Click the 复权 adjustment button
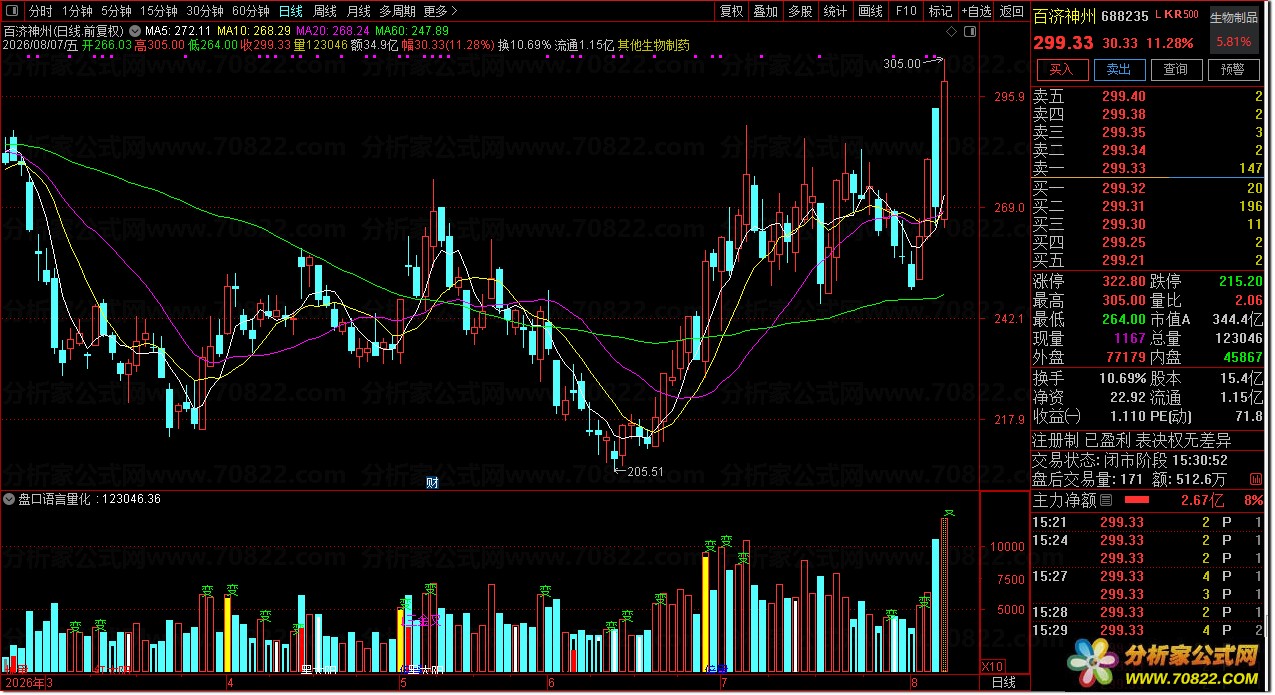1275x695 pixels. click(x=732, y=11)
